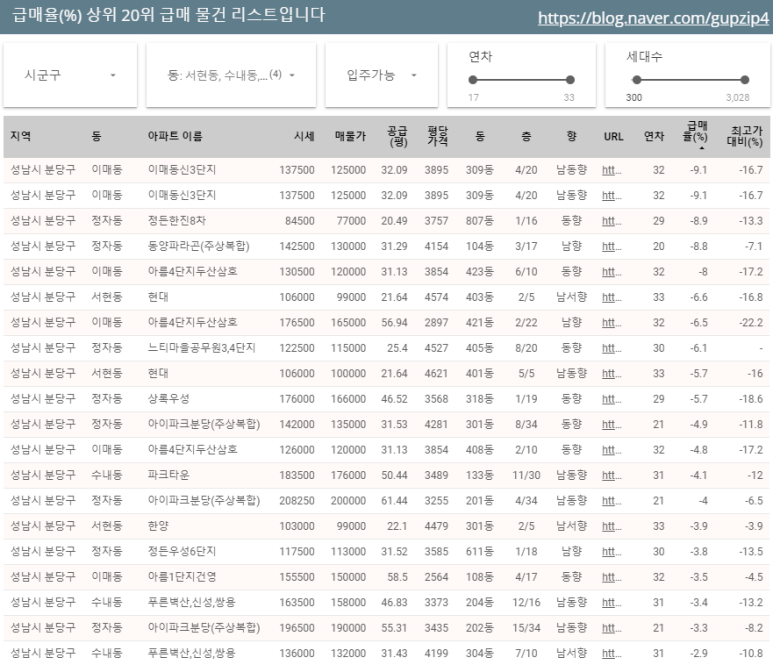Screen dimensions: 773x665
Task: Open URL link for 느티마을공무원3,4단지 row
Action: click(611, 349)
